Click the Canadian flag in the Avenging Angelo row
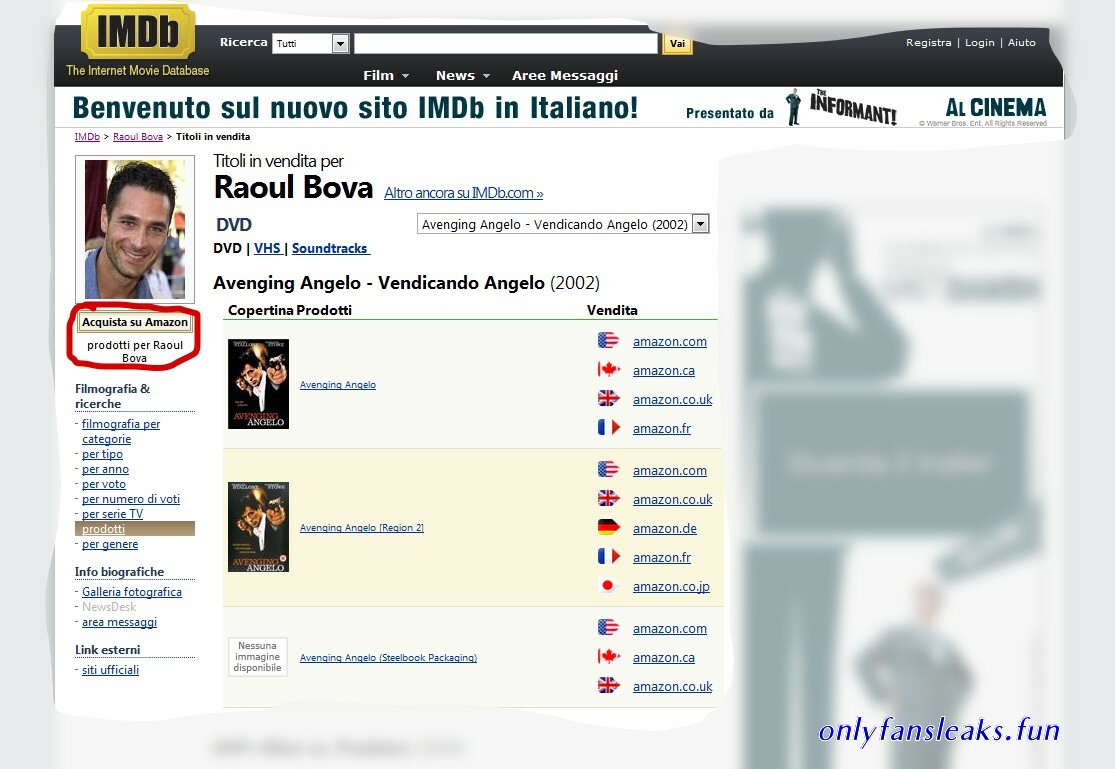Screen dimensions: 1115x769 [608, 369]
